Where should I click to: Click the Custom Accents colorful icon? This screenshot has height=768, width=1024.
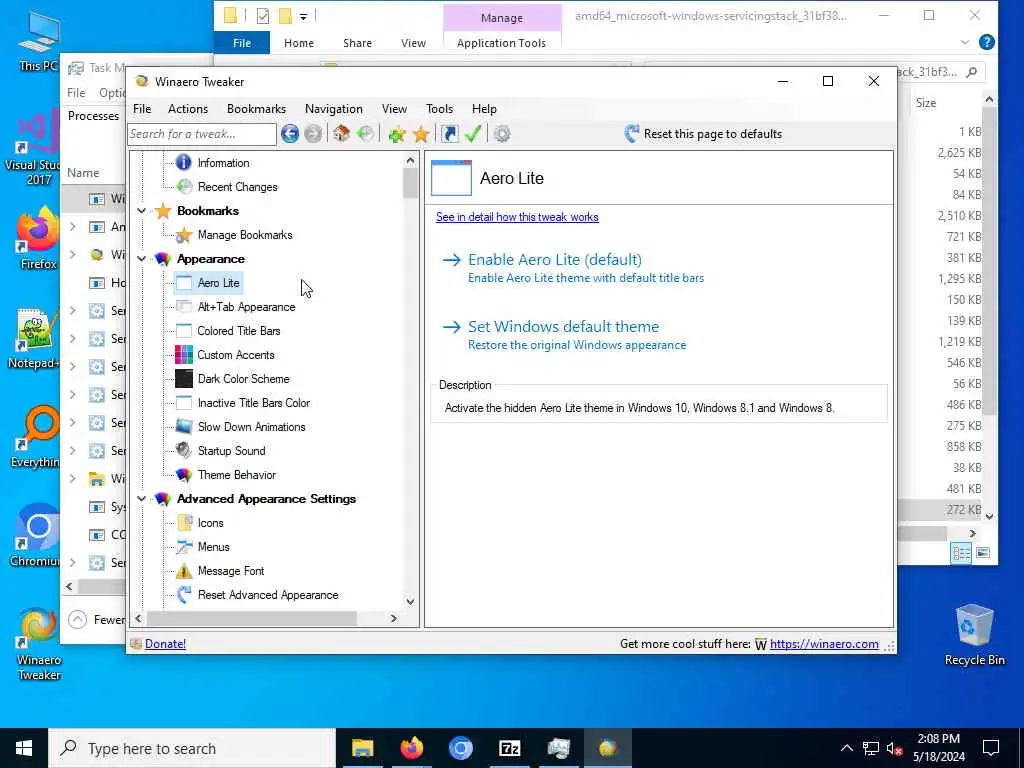(184, 355)
